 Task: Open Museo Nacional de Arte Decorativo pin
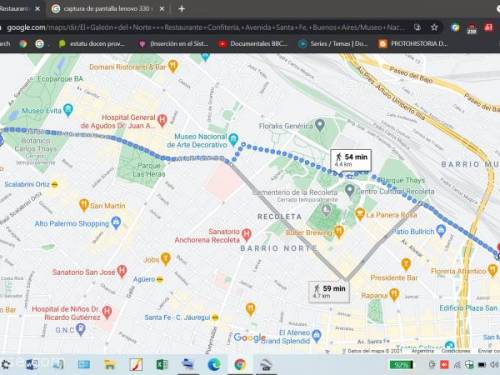[233, 139]
